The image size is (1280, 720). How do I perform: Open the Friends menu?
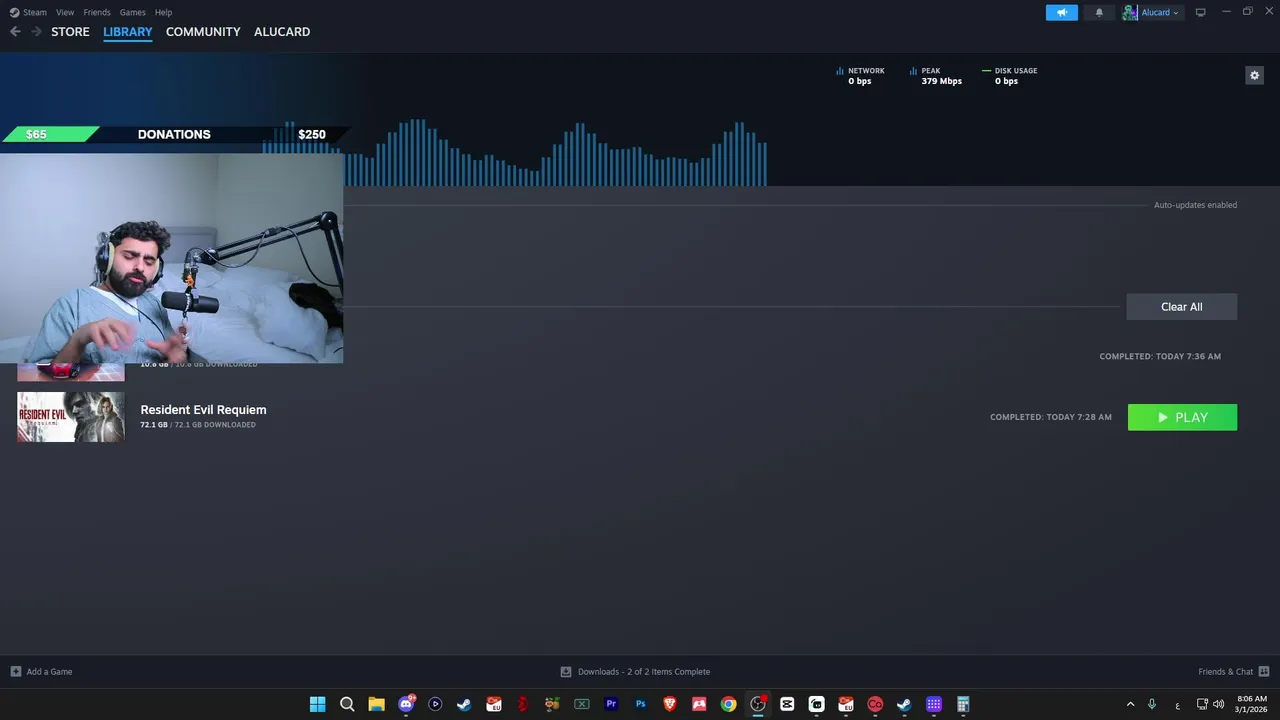(97, 12)
